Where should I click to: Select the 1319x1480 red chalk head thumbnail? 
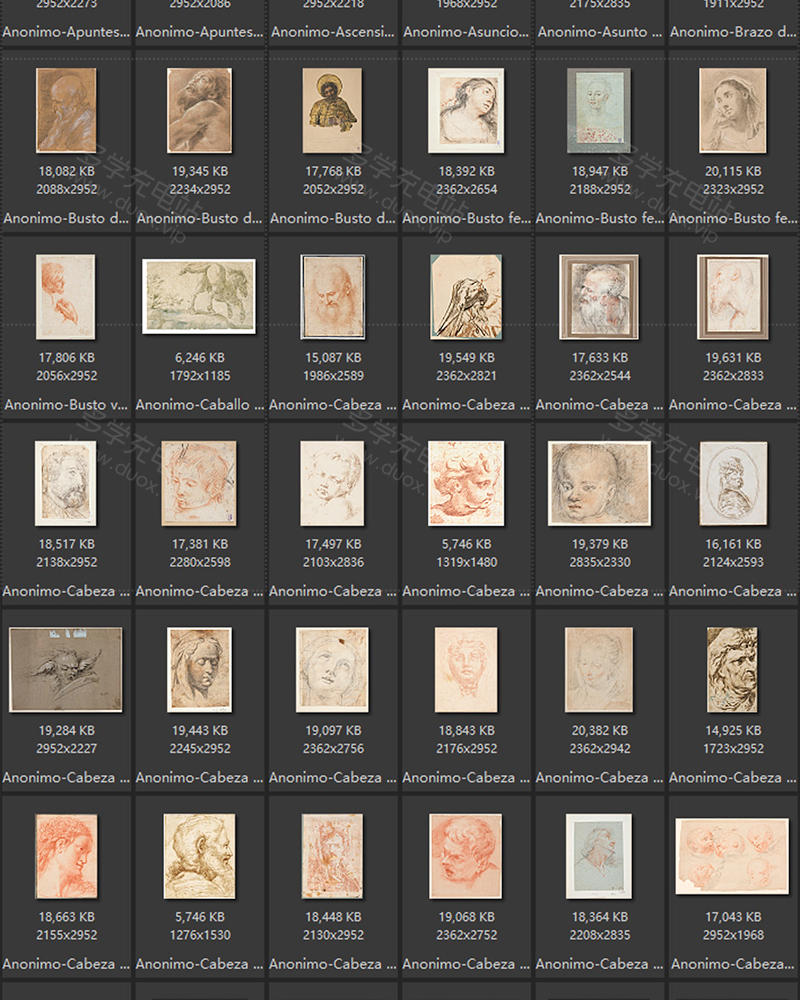pos(466,483)
